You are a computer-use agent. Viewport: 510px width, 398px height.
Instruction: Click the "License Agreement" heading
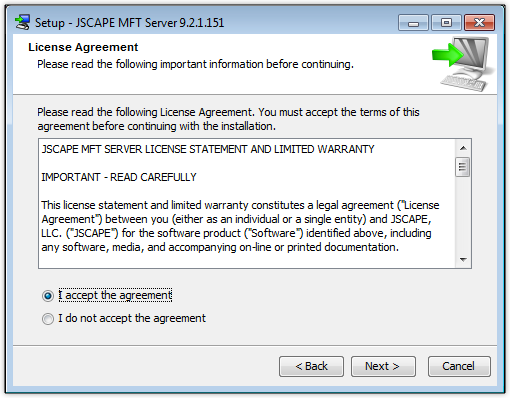click(83, 47)
